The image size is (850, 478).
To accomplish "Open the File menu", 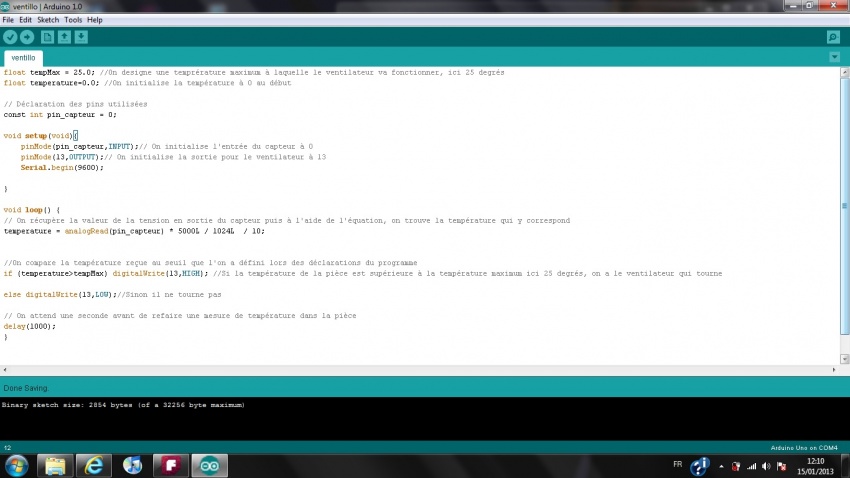I will (x=8, y=20).
